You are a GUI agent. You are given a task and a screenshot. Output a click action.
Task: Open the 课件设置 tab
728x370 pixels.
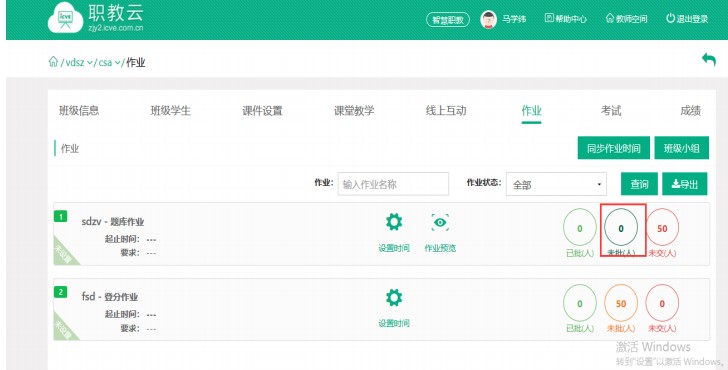point(262,110)
